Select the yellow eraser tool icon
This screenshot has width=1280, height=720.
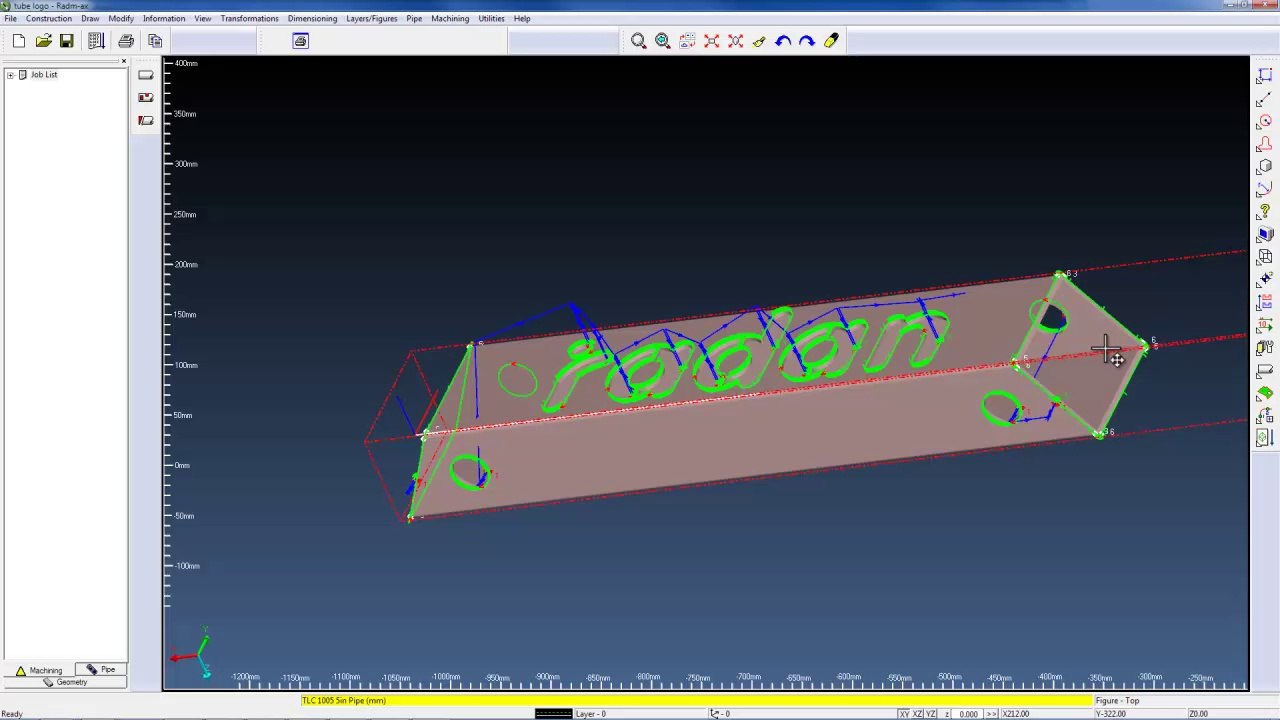(831, 41)
